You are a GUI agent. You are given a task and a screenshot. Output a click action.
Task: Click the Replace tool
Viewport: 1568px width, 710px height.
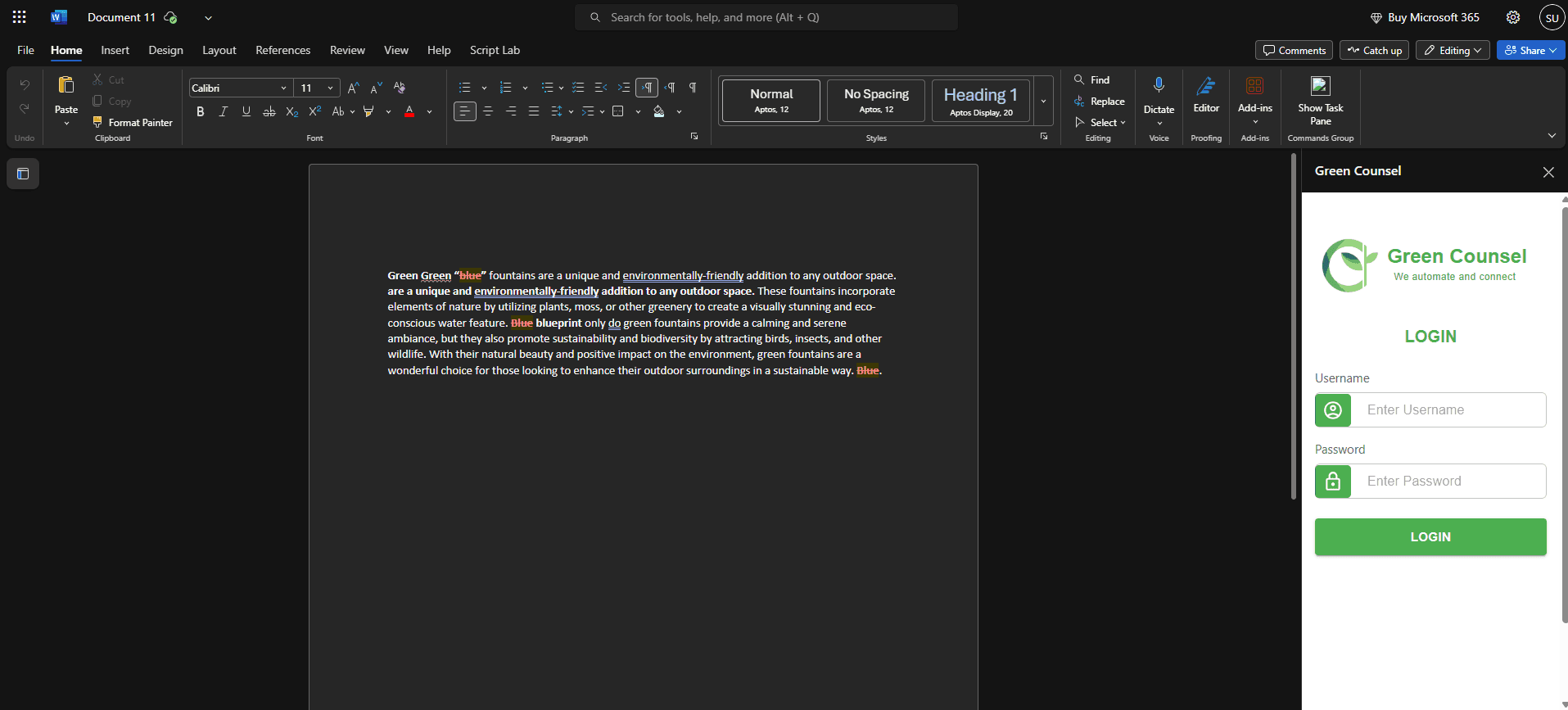(x=1100, y=102)
